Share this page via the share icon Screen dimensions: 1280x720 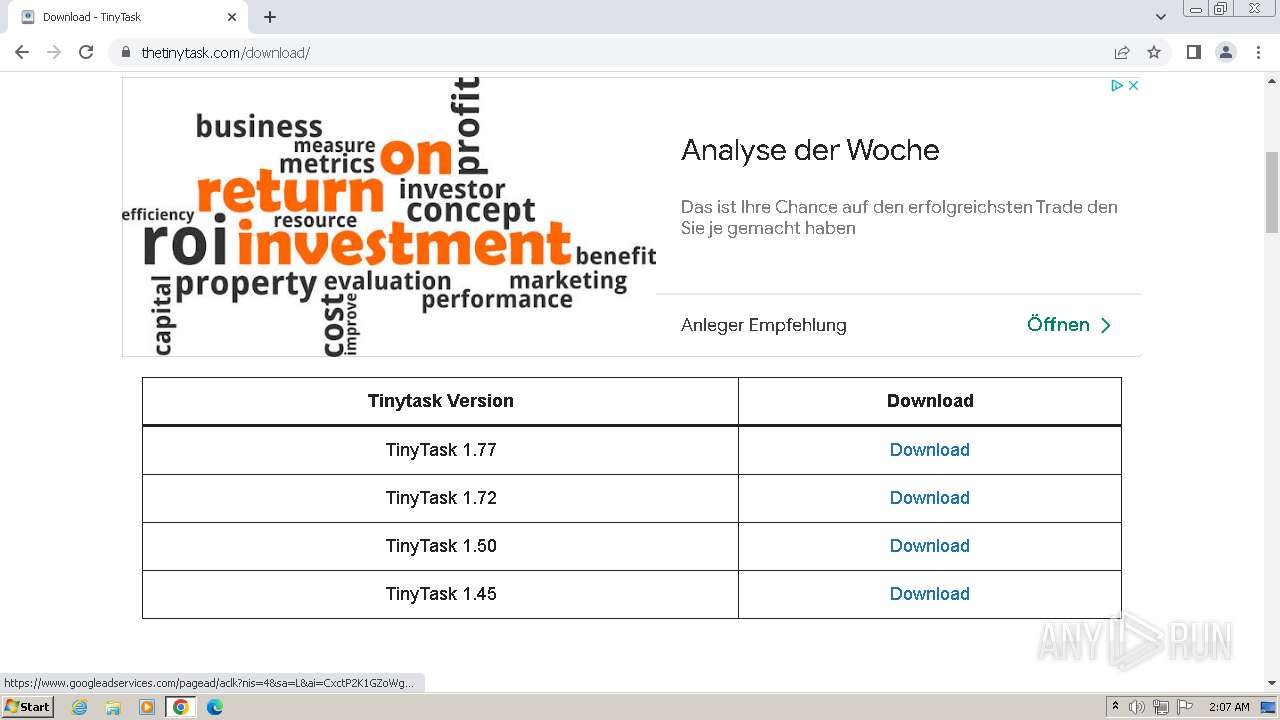pos(1122,52)
